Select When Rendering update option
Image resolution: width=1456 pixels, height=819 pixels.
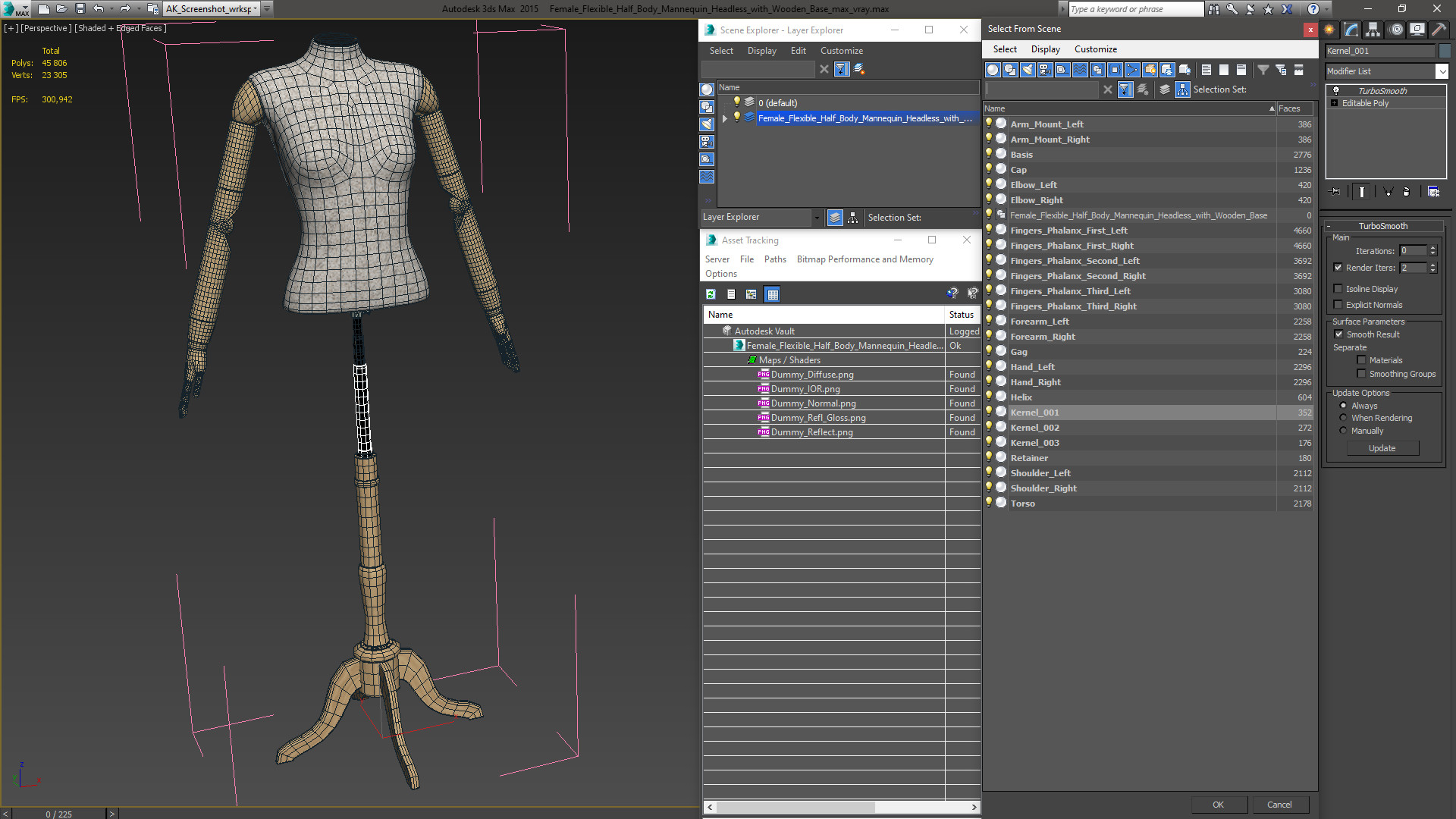(1343, 418)
